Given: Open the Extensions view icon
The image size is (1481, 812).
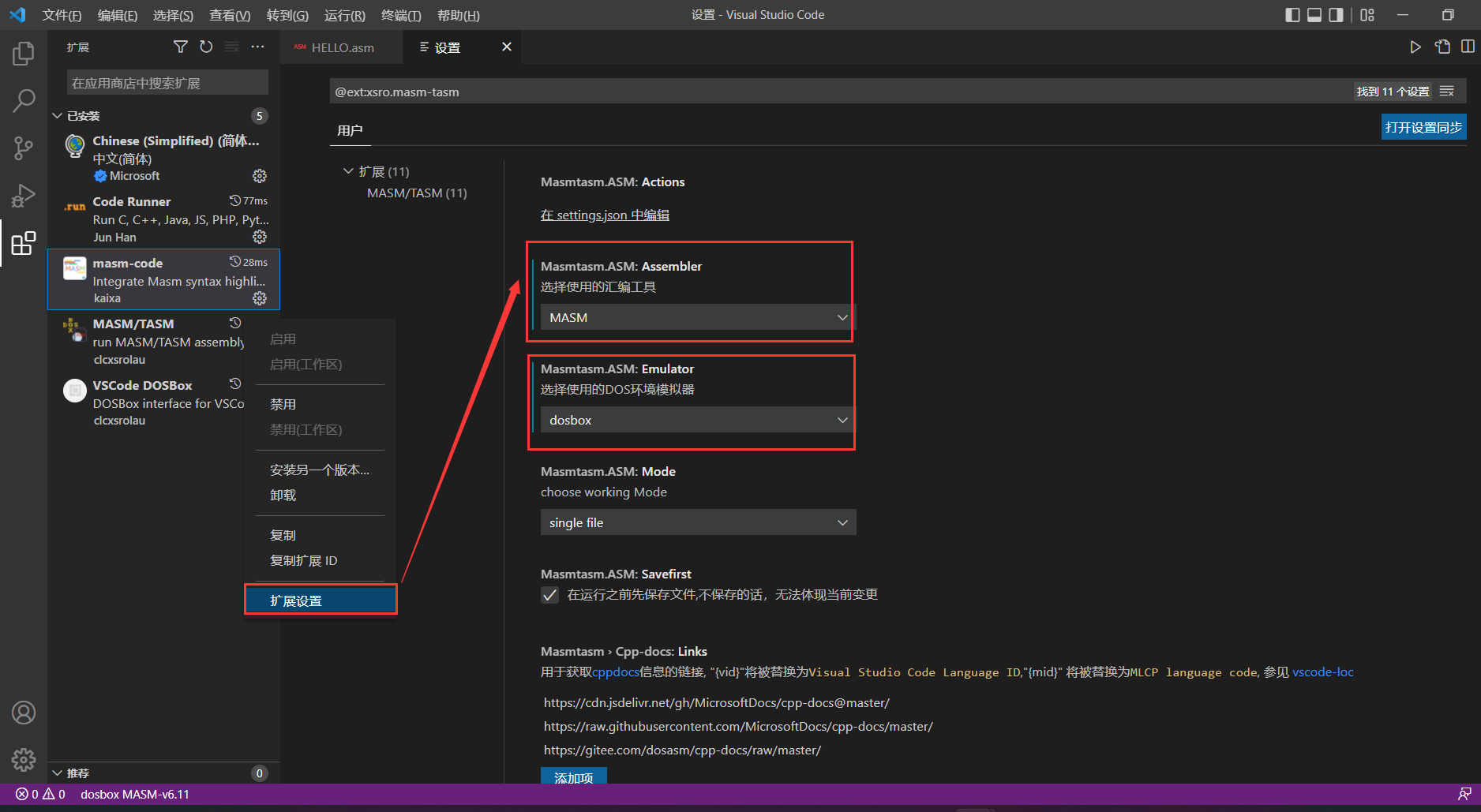Looking at the screenshot, I should pos(24,243).
